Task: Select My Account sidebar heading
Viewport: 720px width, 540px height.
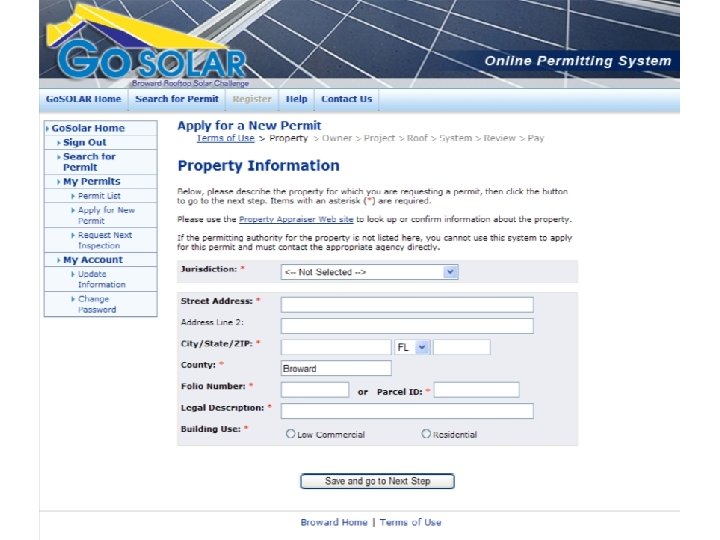Action: tap(93, 260)
